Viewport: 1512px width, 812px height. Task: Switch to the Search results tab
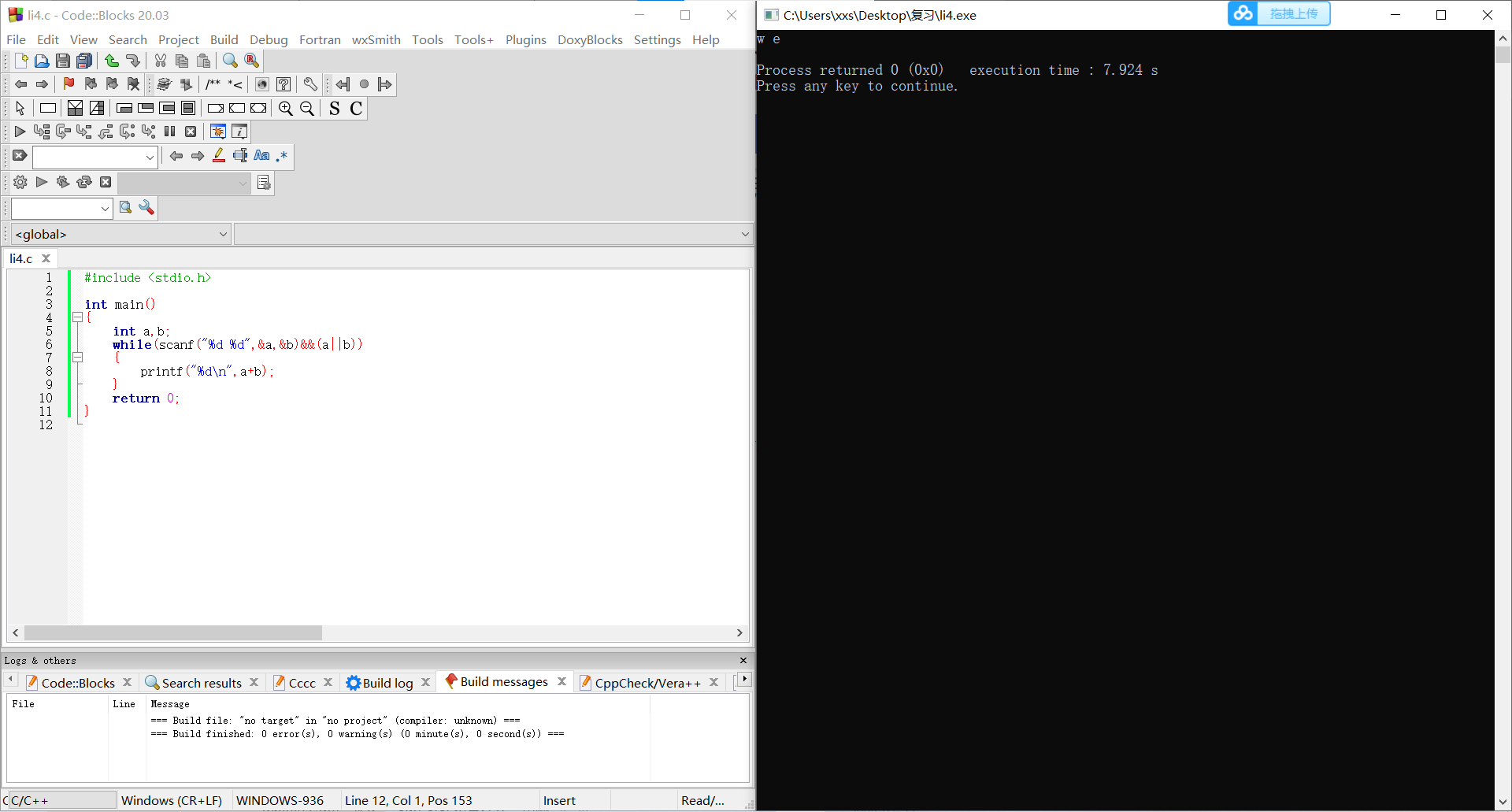click(x=202, y=683)
